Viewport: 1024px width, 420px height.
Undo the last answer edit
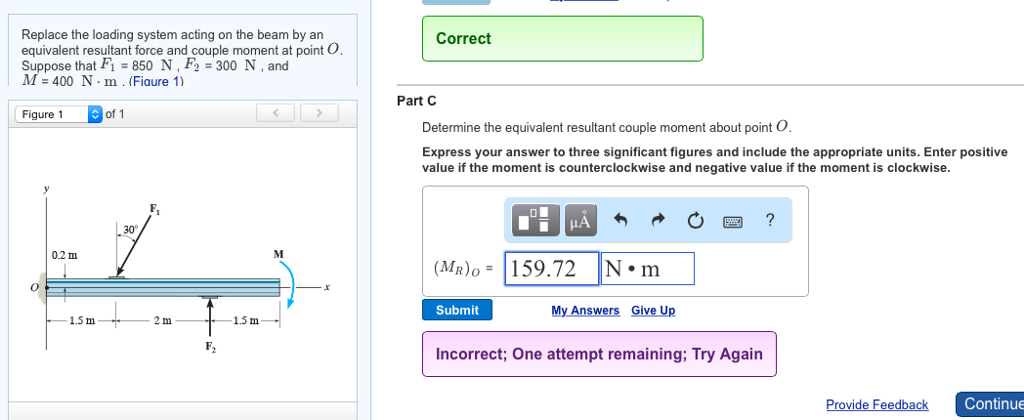tap(621, 220)
